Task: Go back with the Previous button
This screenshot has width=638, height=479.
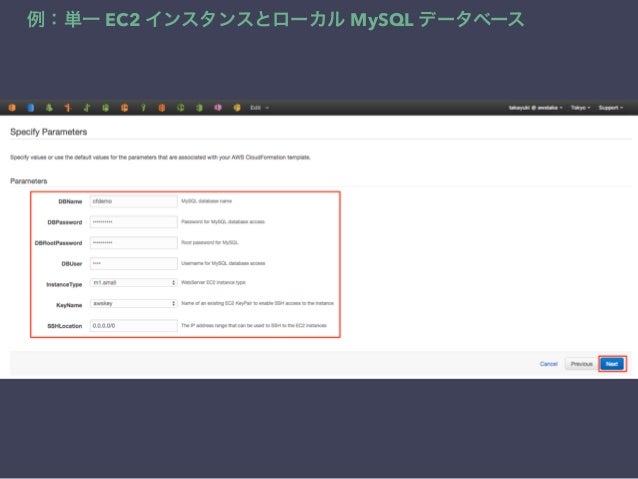Action: [581, 364]
